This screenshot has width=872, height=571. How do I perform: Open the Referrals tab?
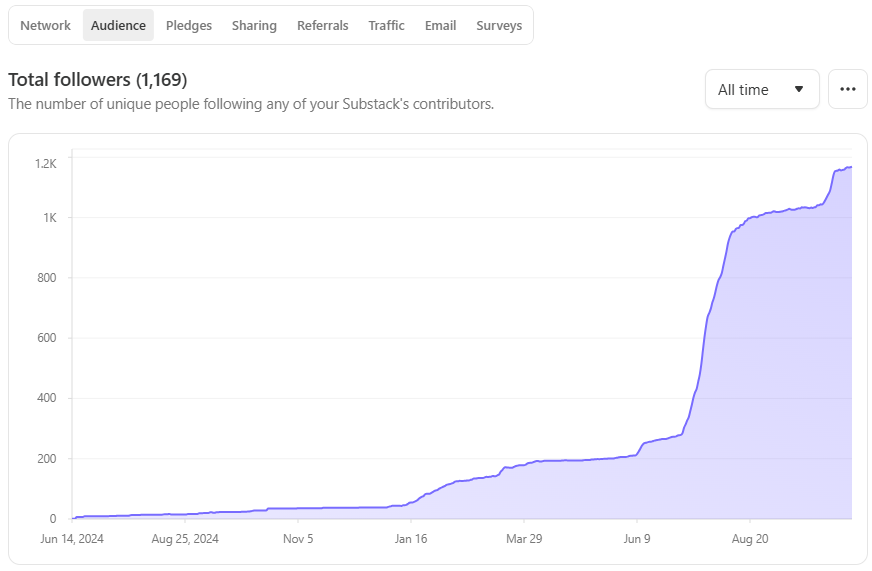(323, 26)
